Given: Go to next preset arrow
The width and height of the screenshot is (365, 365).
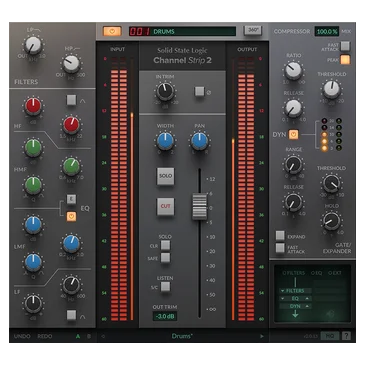Looking at the screenshot, I should coord(262,336).
